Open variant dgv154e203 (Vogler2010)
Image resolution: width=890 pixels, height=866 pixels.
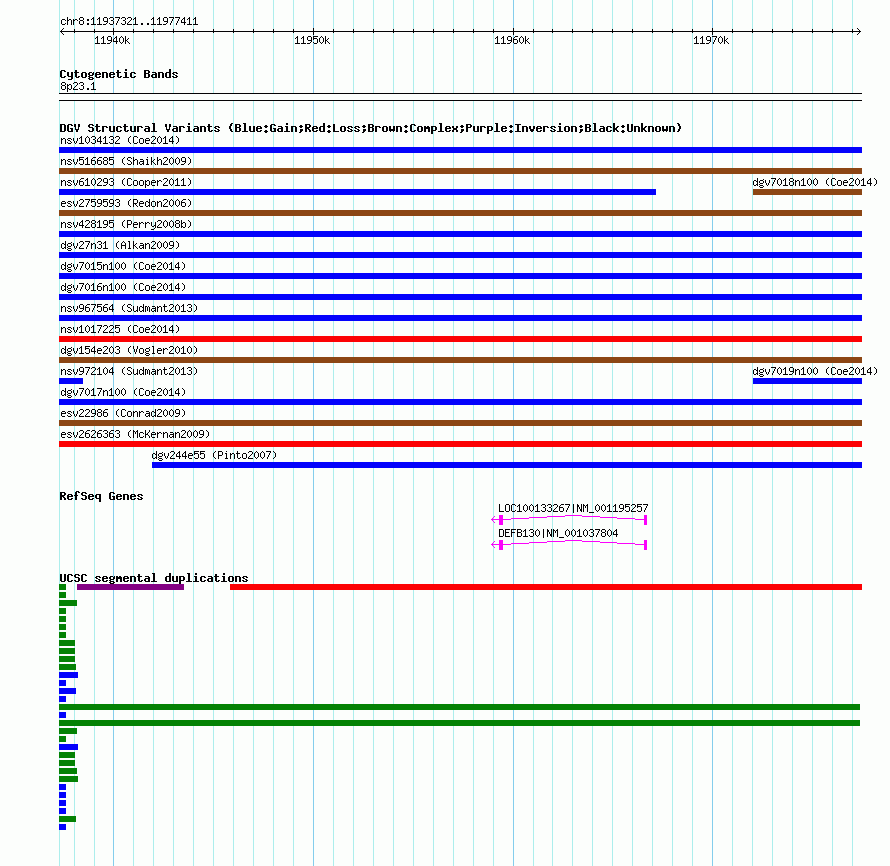click(129, 350)
